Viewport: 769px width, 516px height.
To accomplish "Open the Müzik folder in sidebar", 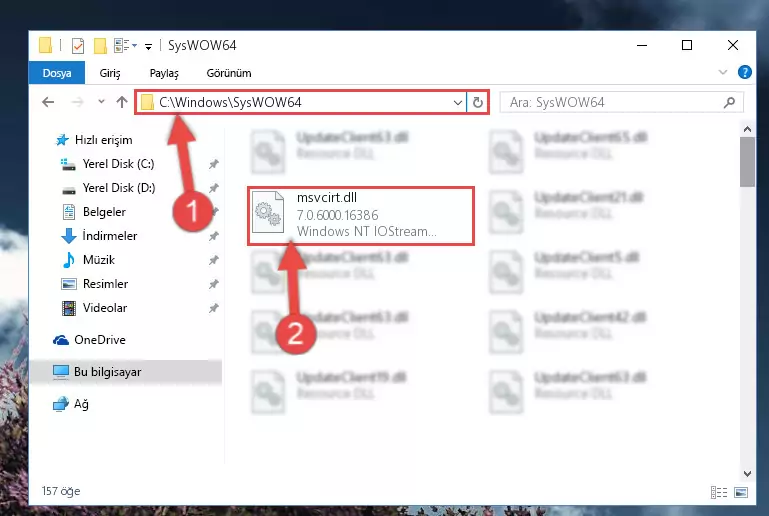I will [89, 260].
